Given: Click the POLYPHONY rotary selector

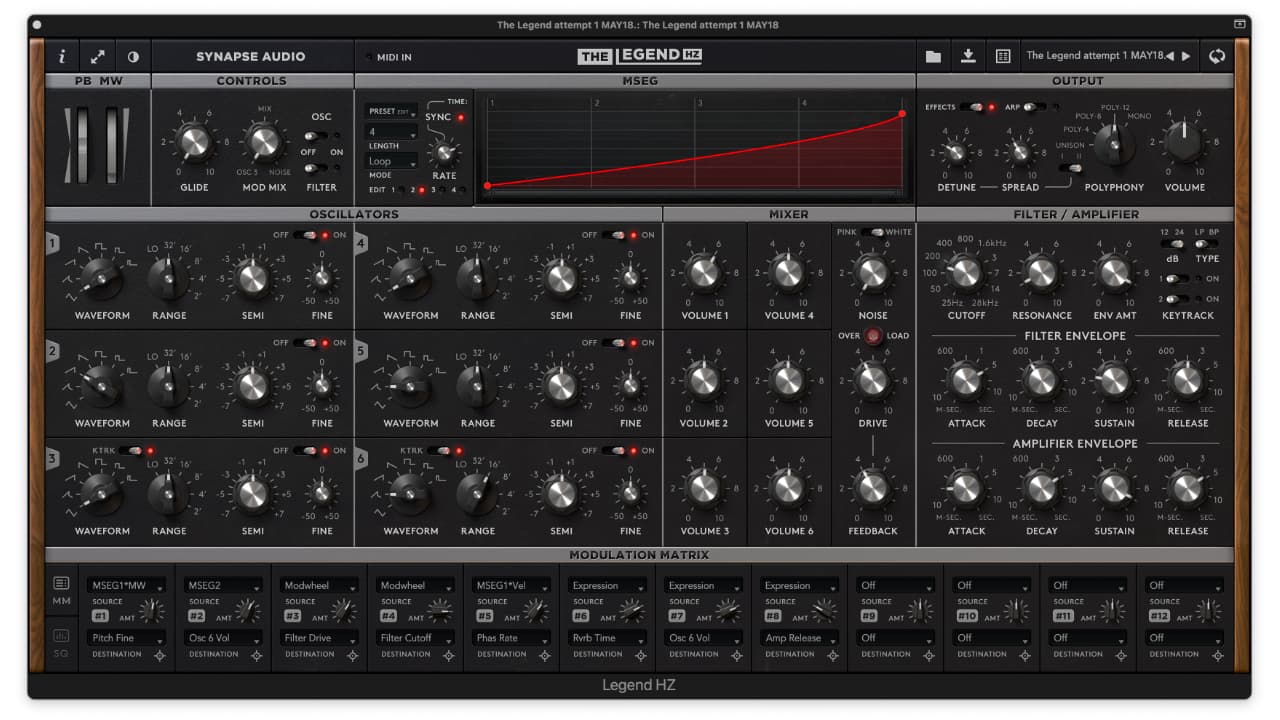Looking at the screenshot, I should click(1113, 145).
